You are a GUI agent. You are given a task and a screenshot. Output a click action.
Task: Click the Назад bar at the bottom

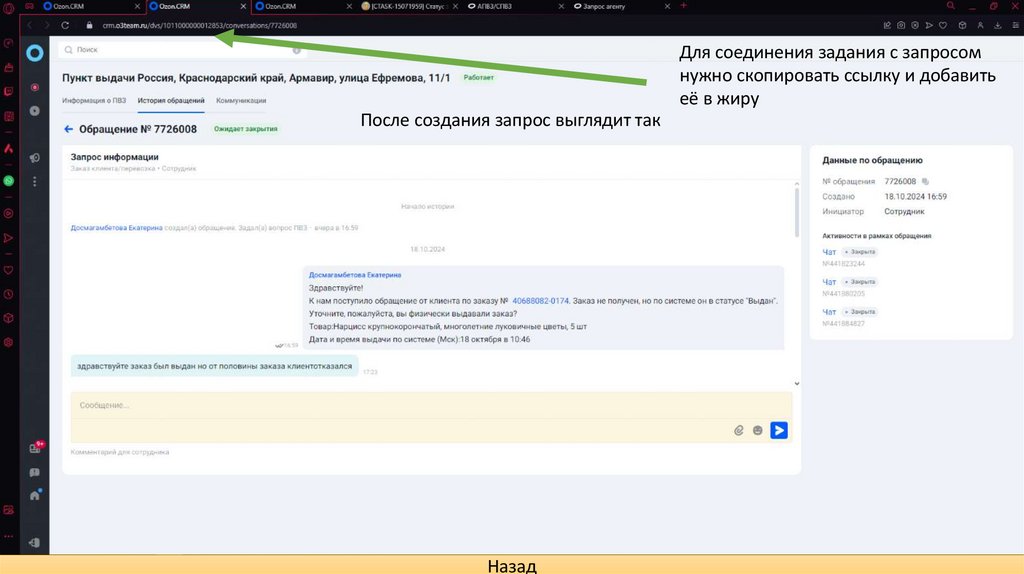point(512,565)
